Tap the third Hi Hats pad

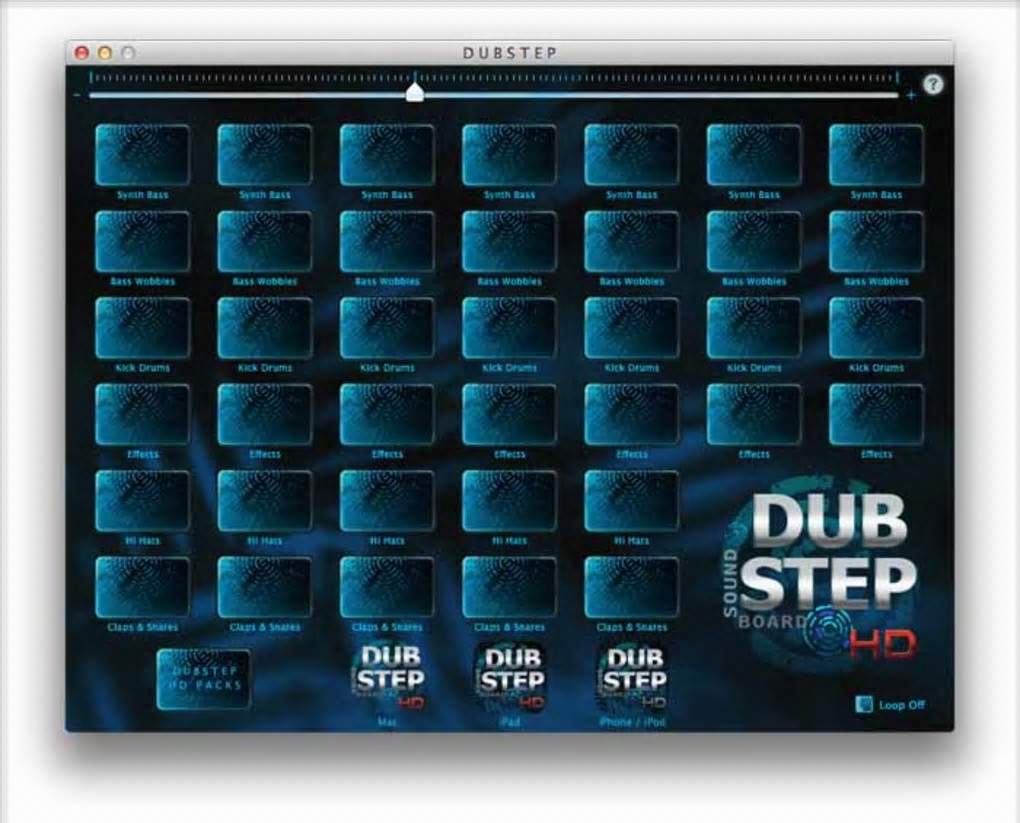click(387, 501)
